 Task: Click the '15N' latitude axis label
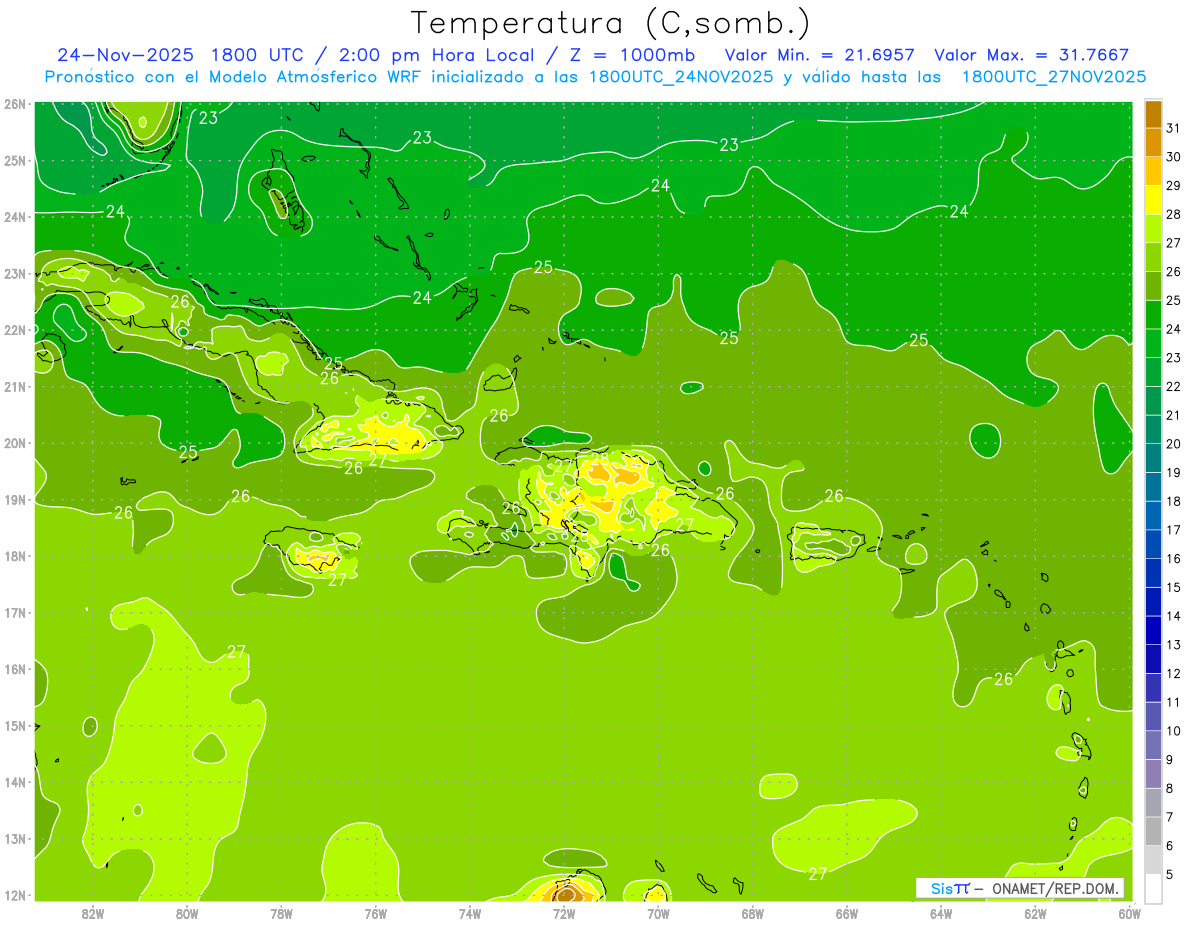pyautogui.click(x=15, y=725)
